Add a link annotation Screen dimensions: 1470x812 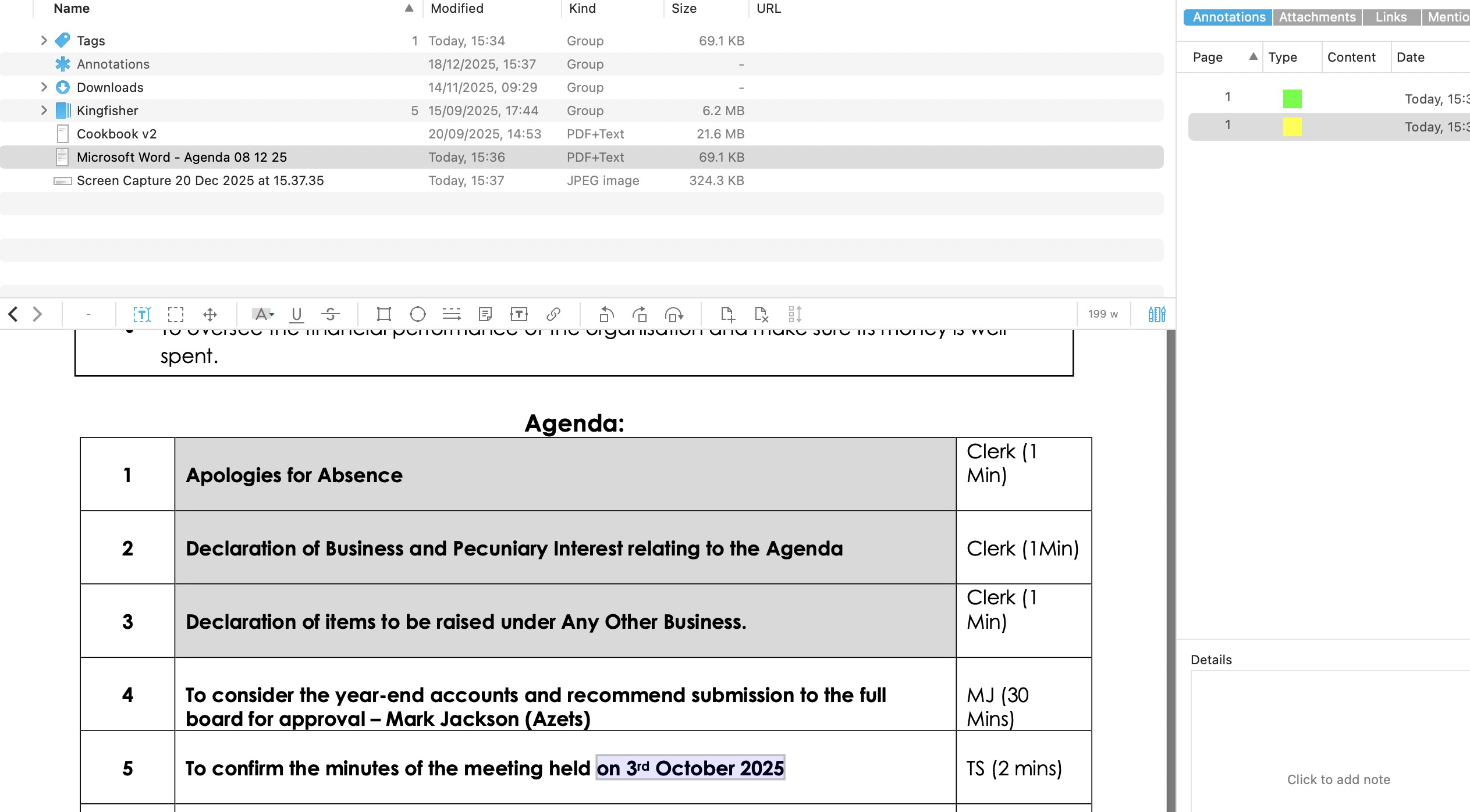553,315
